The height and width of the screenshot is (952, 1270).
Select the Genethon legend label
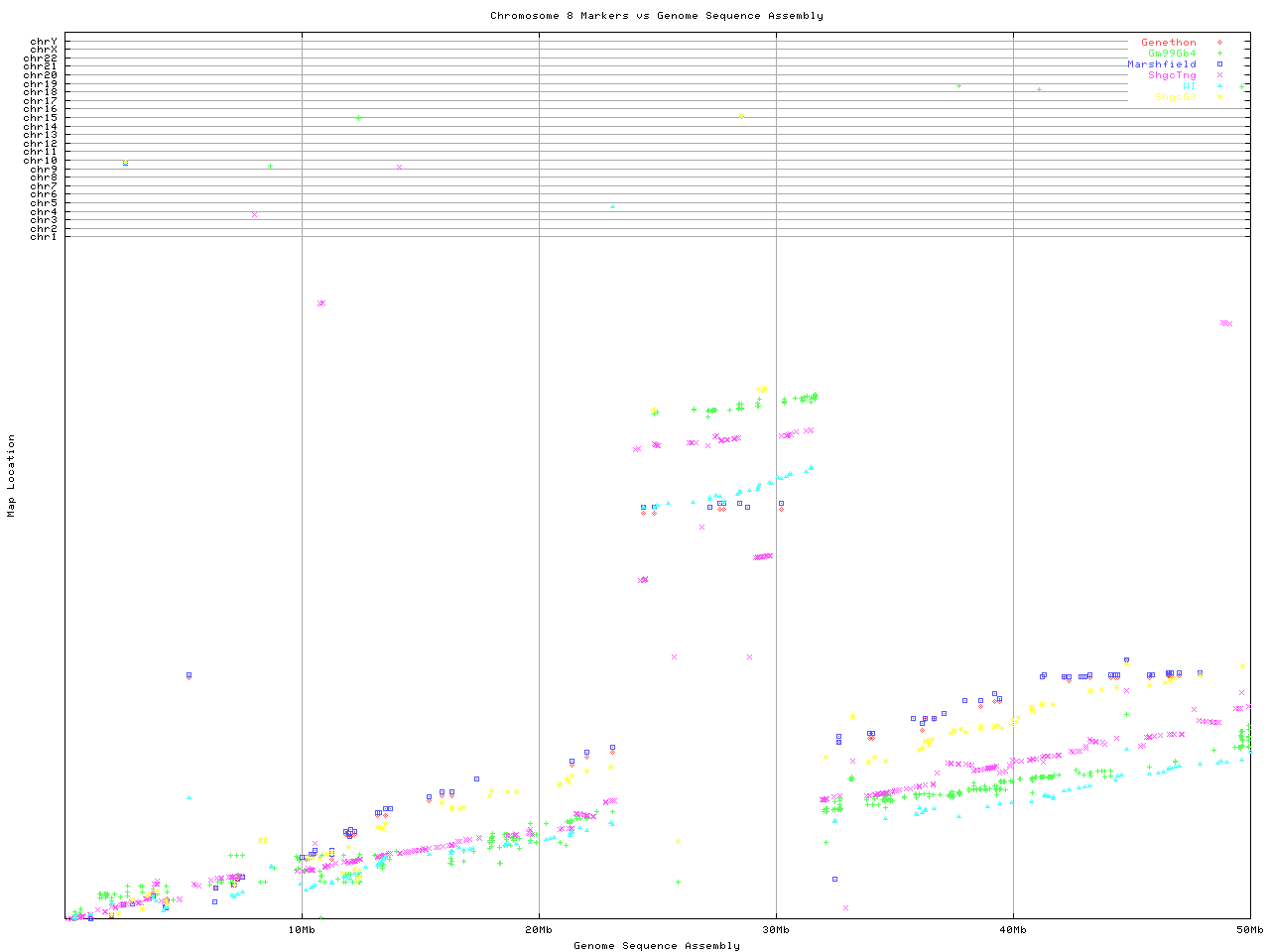click(x=1168, y=43)
